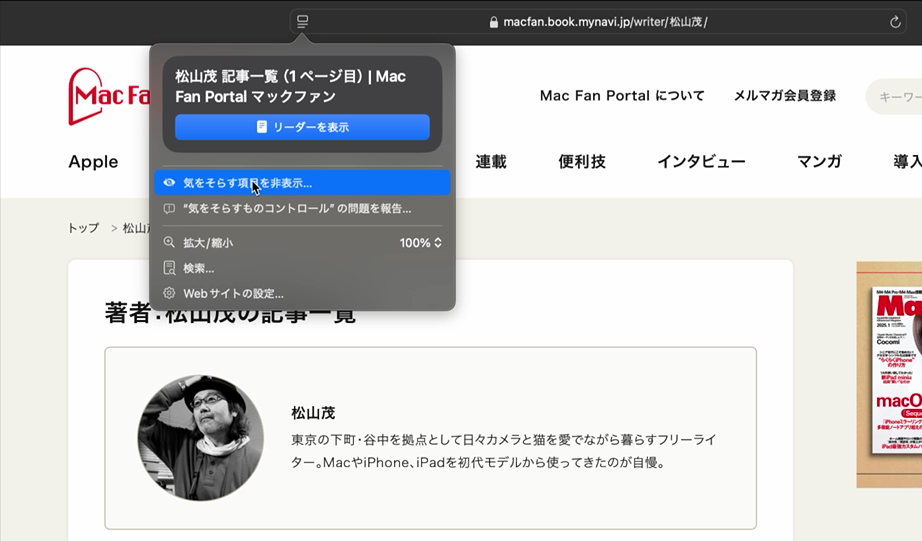Click the lock icon beside the URL
This screenshot has height=541, width=922.
493,22
